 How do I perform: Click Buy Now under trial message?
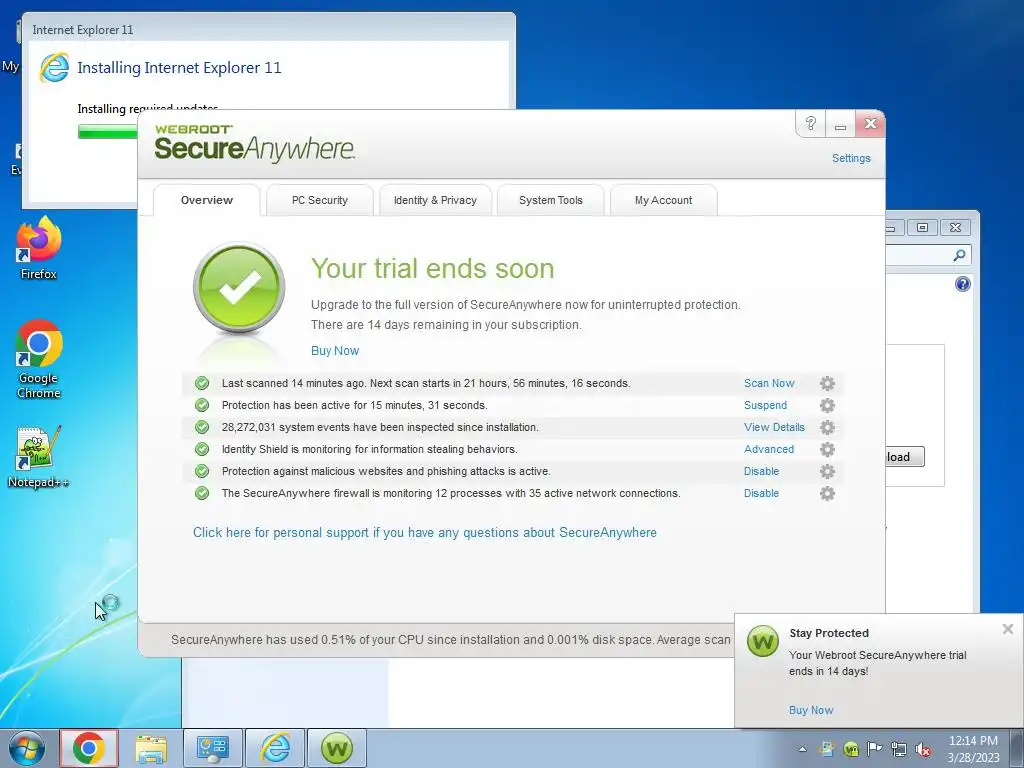[335, 351]
